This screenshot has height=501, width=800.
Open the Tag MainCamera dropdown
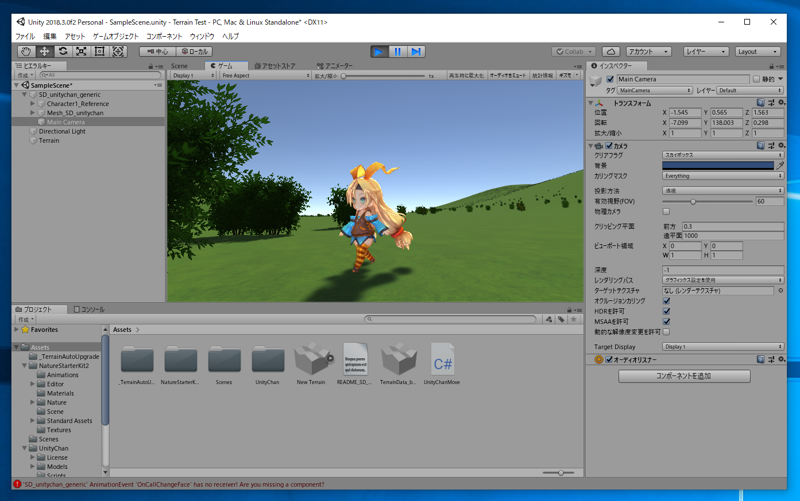tap(655, 90)
